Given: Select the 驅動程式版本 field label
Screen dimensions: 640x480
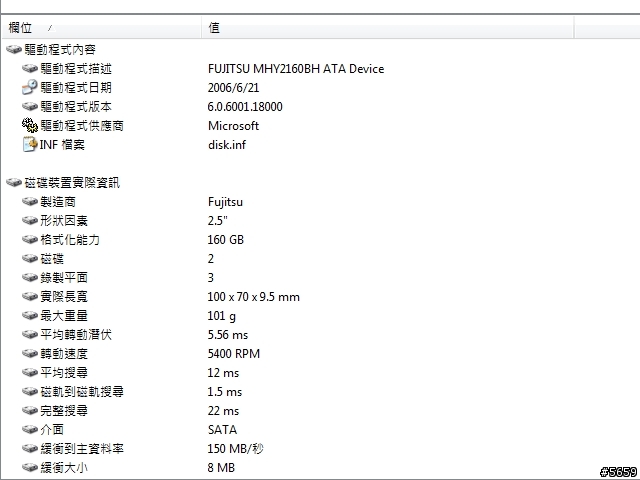Looking at the screenshot, I should coord(76,107).
